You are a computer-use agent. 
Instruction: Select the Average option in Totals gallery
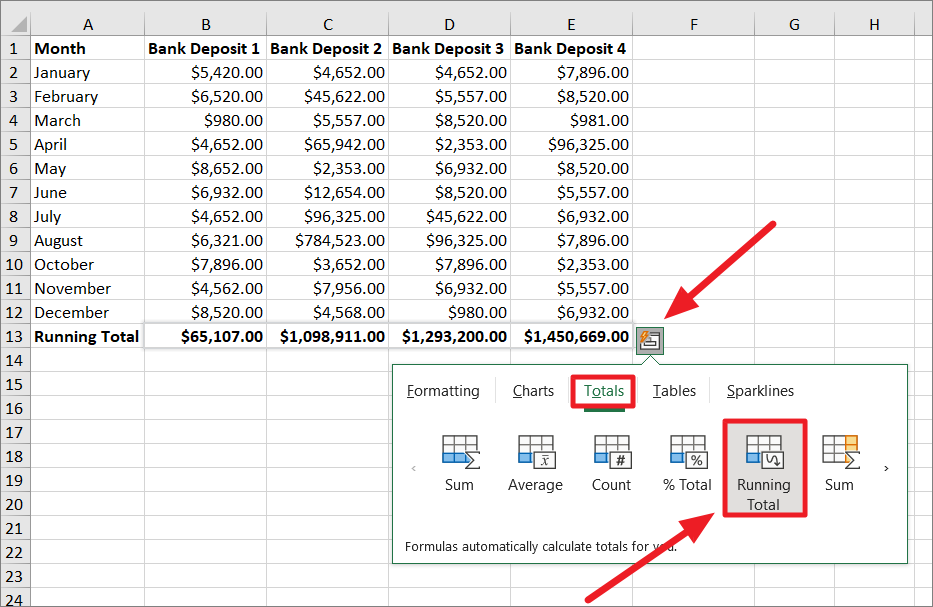tap(535, 462)
